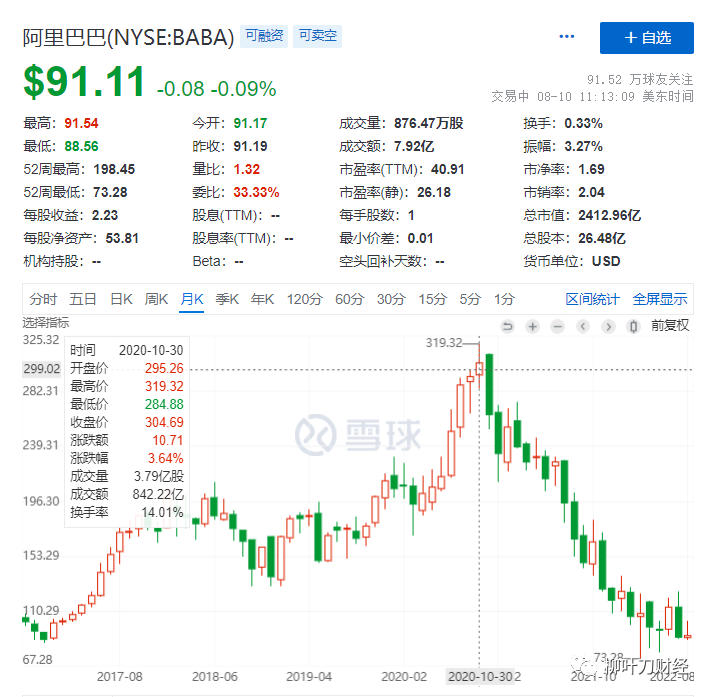The width and height of the screenshot is (711, 697).
Task: Switch to the 15分 interval tab
Action: (433, 299)
